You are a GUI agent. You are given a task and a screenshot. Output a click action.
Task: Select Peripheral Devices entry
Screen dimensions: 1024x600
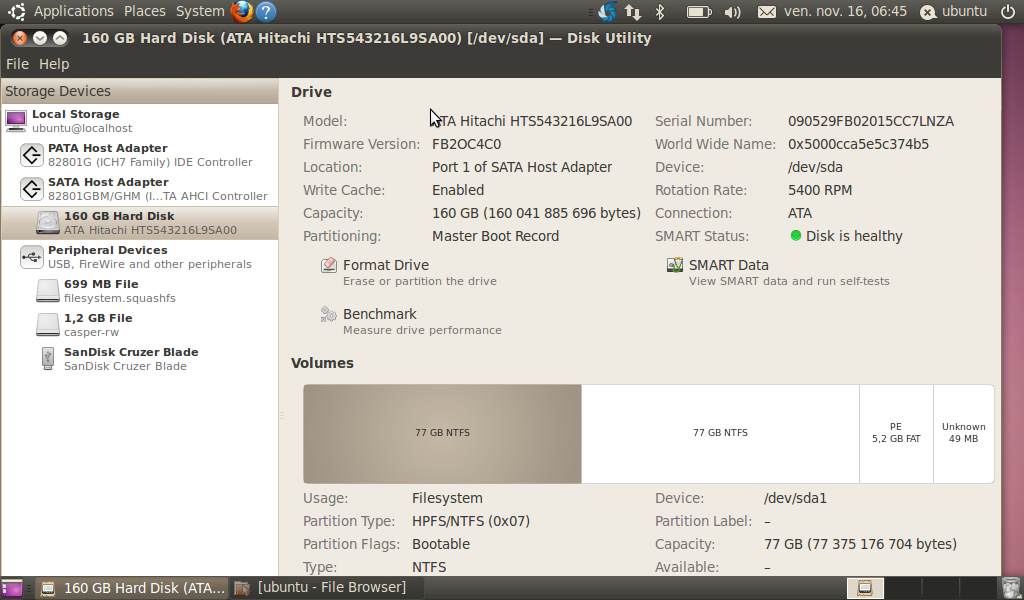[139, 257]
